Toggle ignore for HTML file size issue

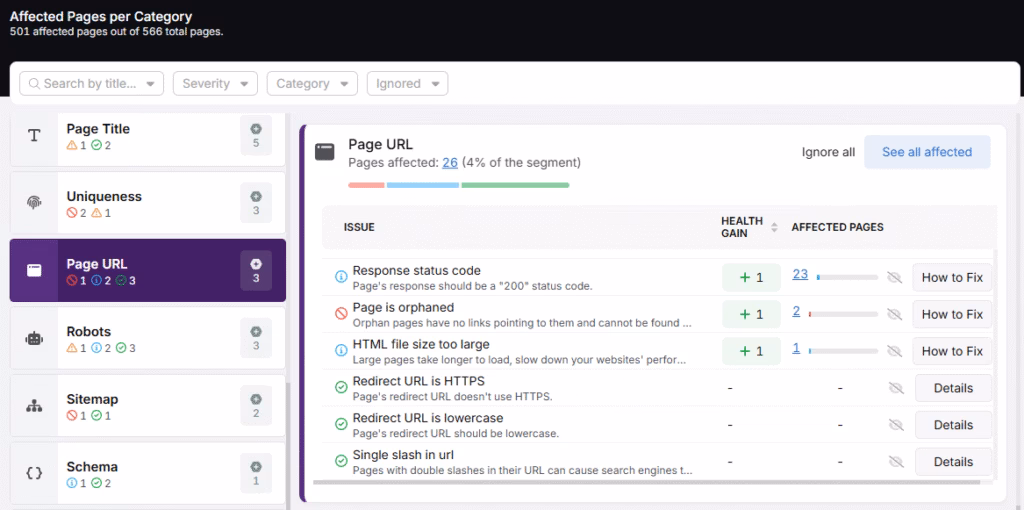pyautogui.click(x=895, y=351)
